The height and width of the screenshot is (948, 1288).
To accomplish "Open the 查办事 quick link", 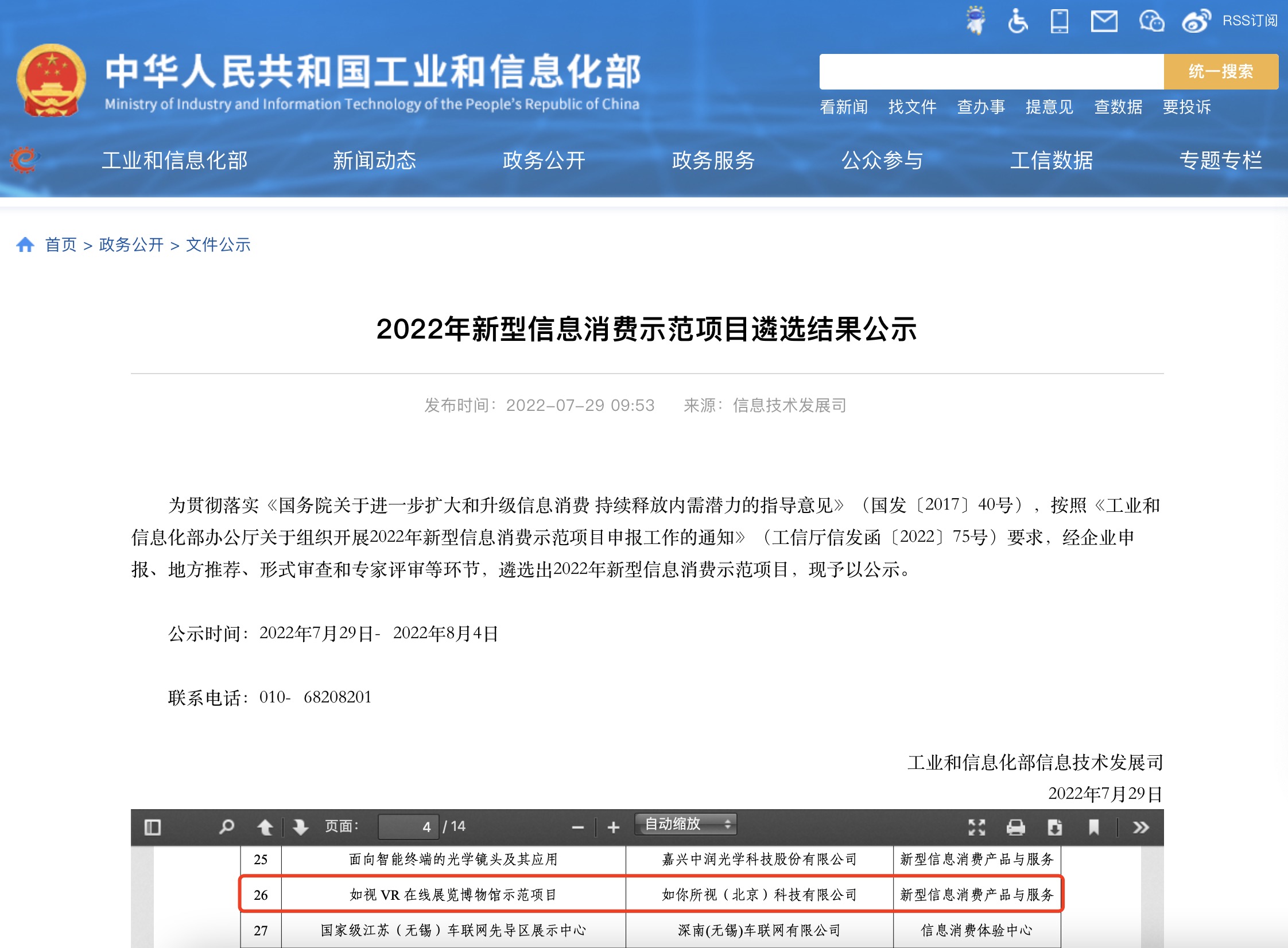I will tap(981, 107).
